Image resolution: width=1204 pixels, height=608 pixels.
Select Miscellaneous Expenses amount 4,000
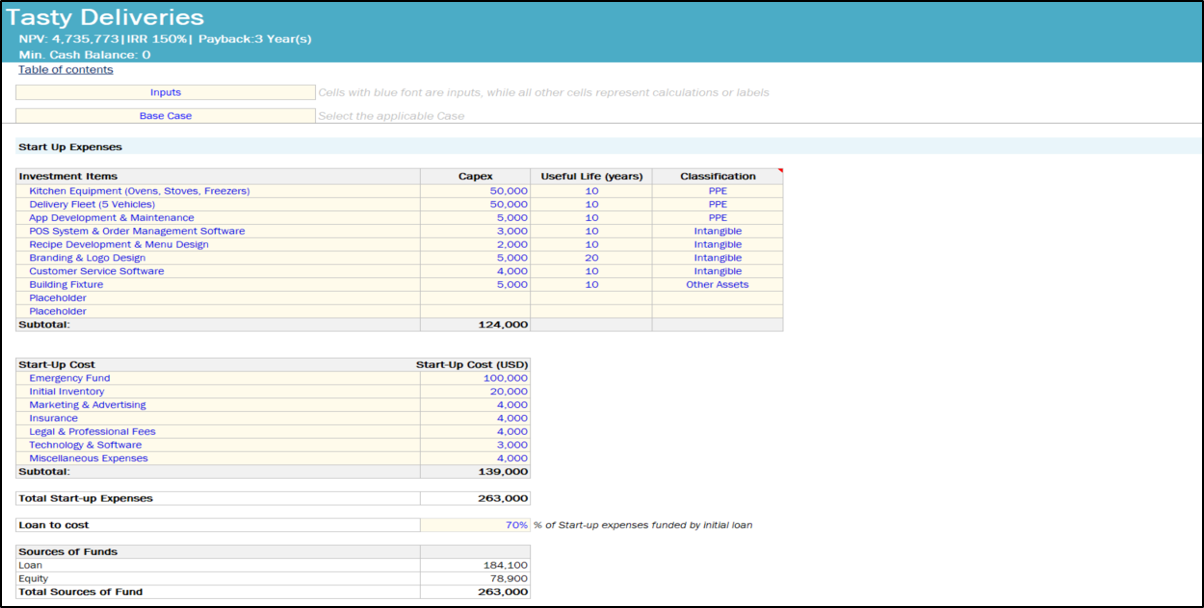pyautogui.click(x=475, y=458)
